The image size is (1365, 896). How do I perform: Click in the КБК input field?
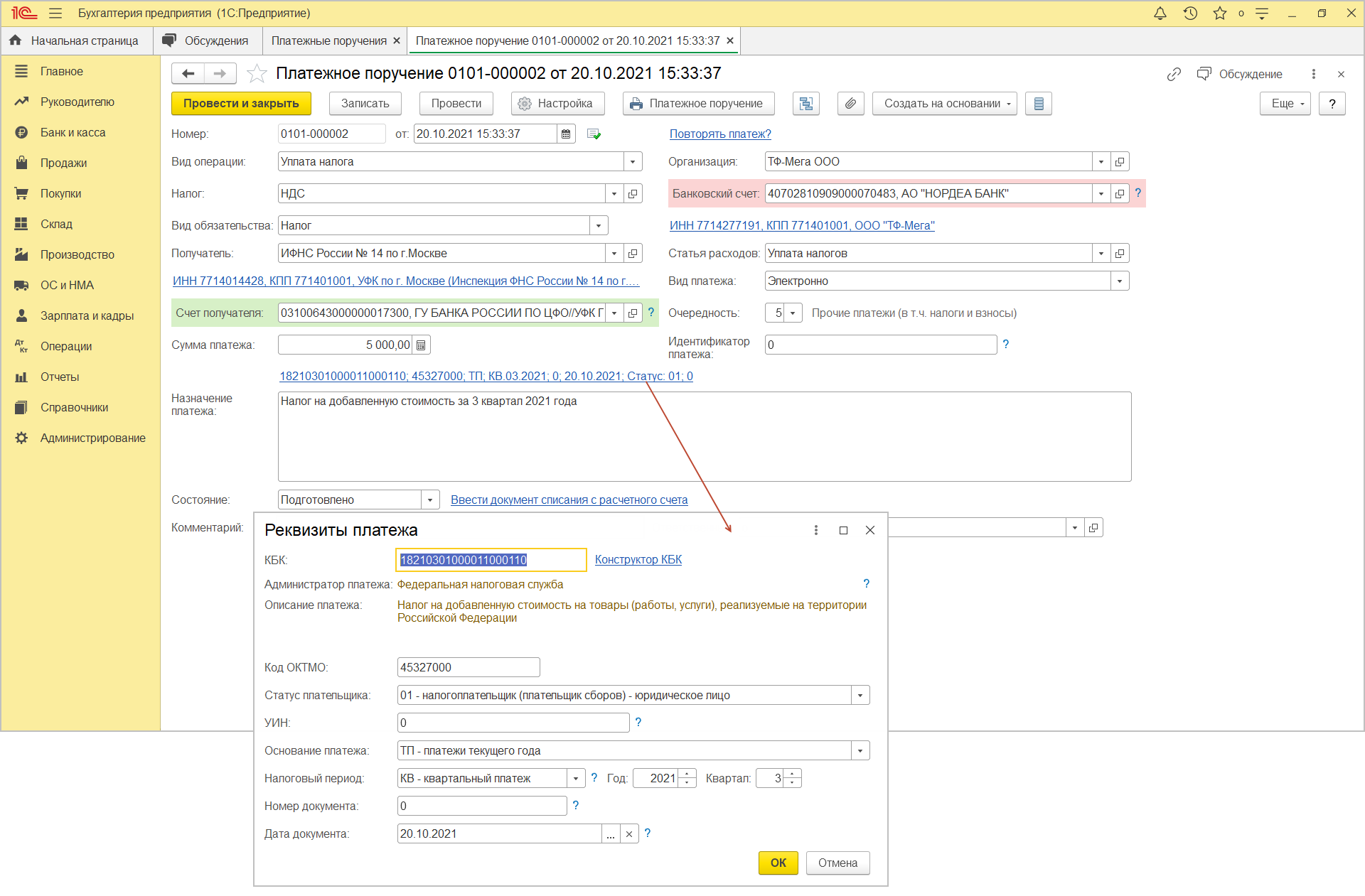491,560
